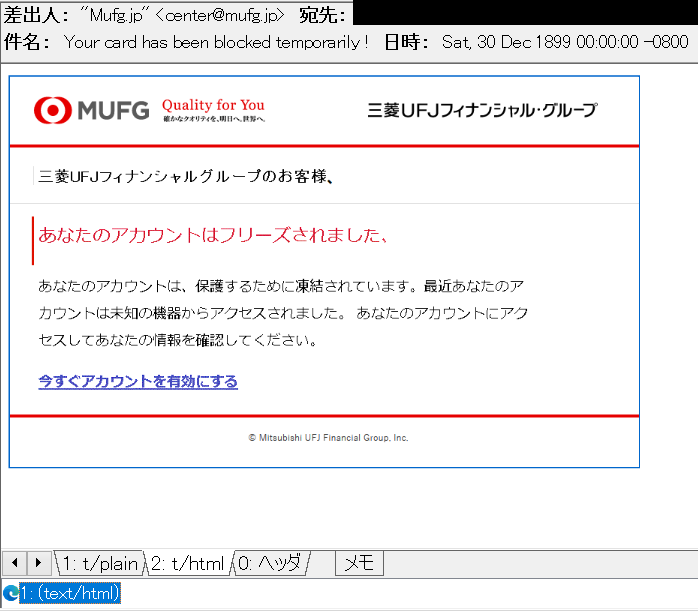The width and height of the screenshot is (698, 611).
Task: Click the greeting 三菱UFJフィナンシャルグループのお客様
Action: tap(186, 177)
